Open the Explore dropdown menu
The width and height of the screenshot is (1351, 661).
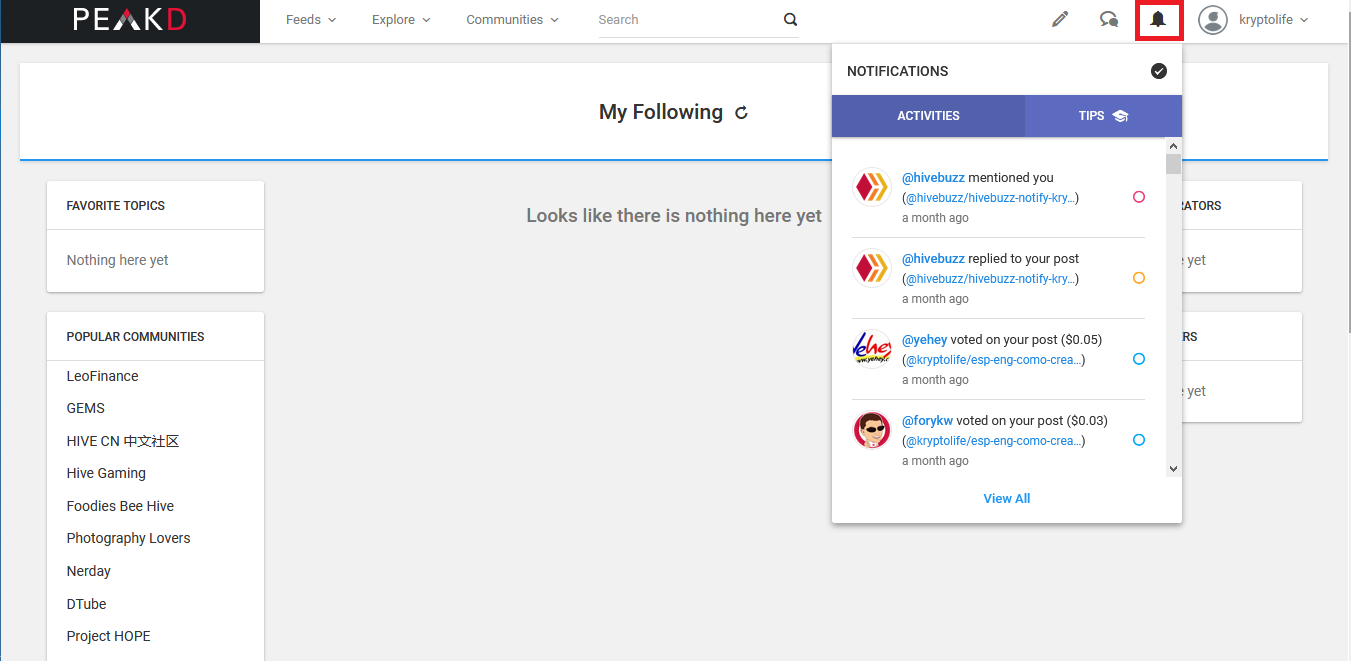pos(400,19)
